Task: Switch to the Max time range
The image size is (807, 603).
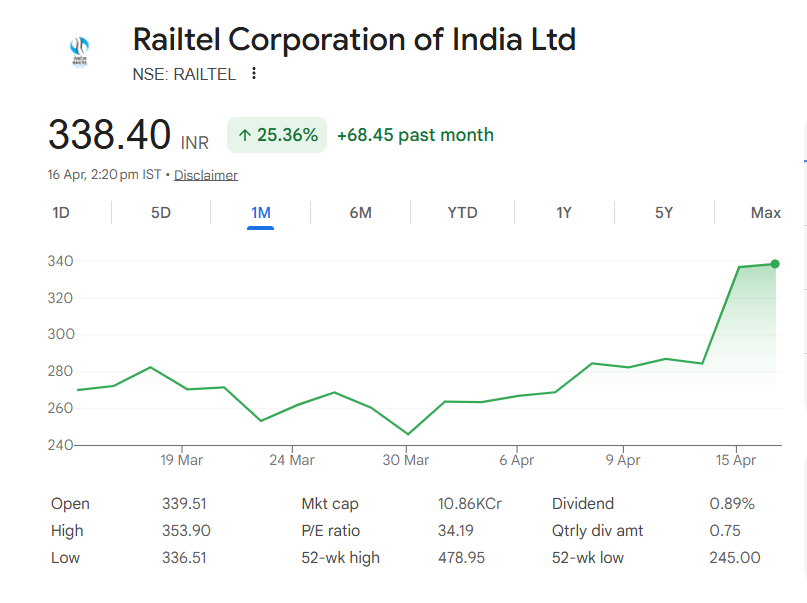Action: pyautogui.click(x=765, y=212)
